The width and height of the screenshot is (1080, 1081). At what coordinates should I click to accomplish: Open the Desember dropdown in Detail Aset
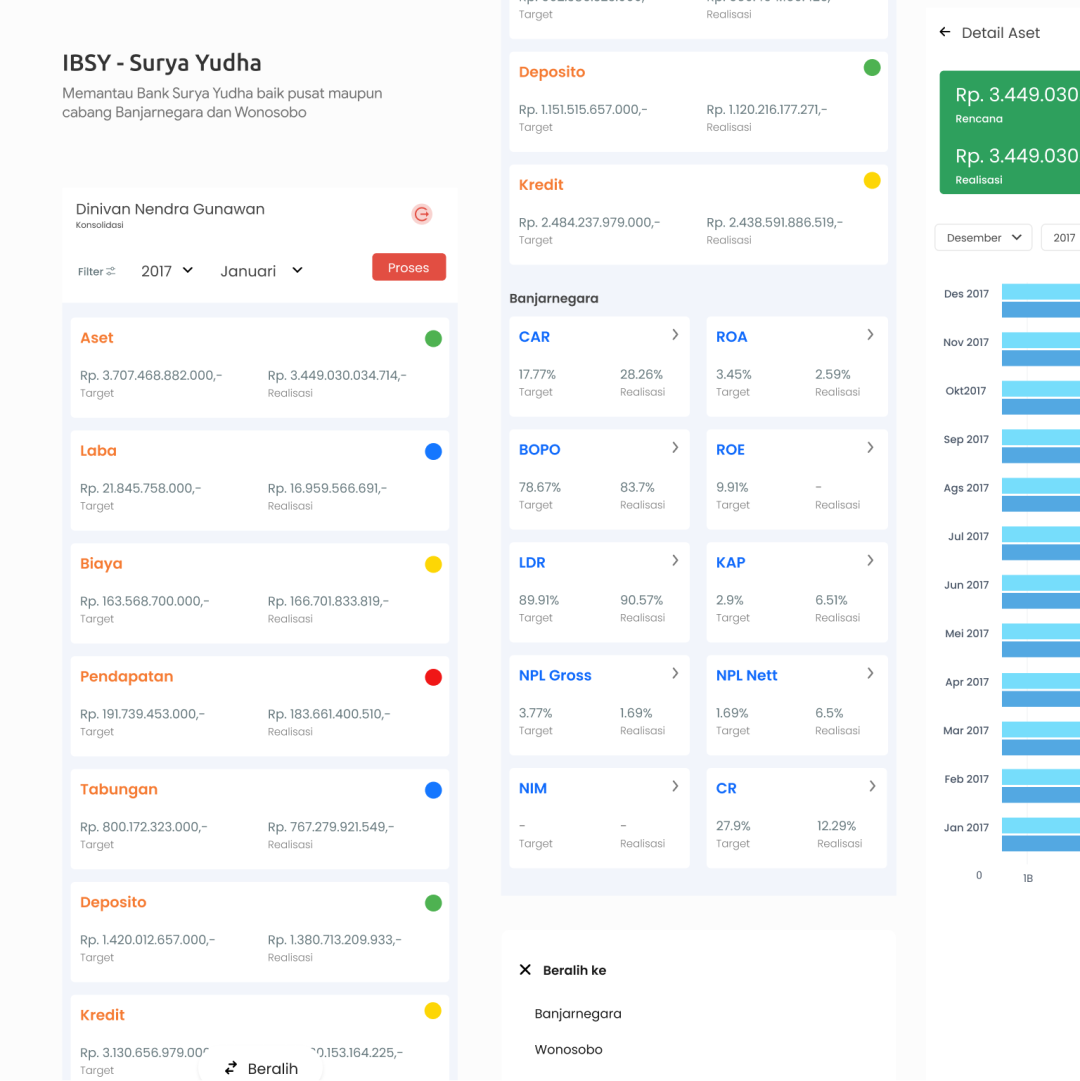click(x=983, y=237)
